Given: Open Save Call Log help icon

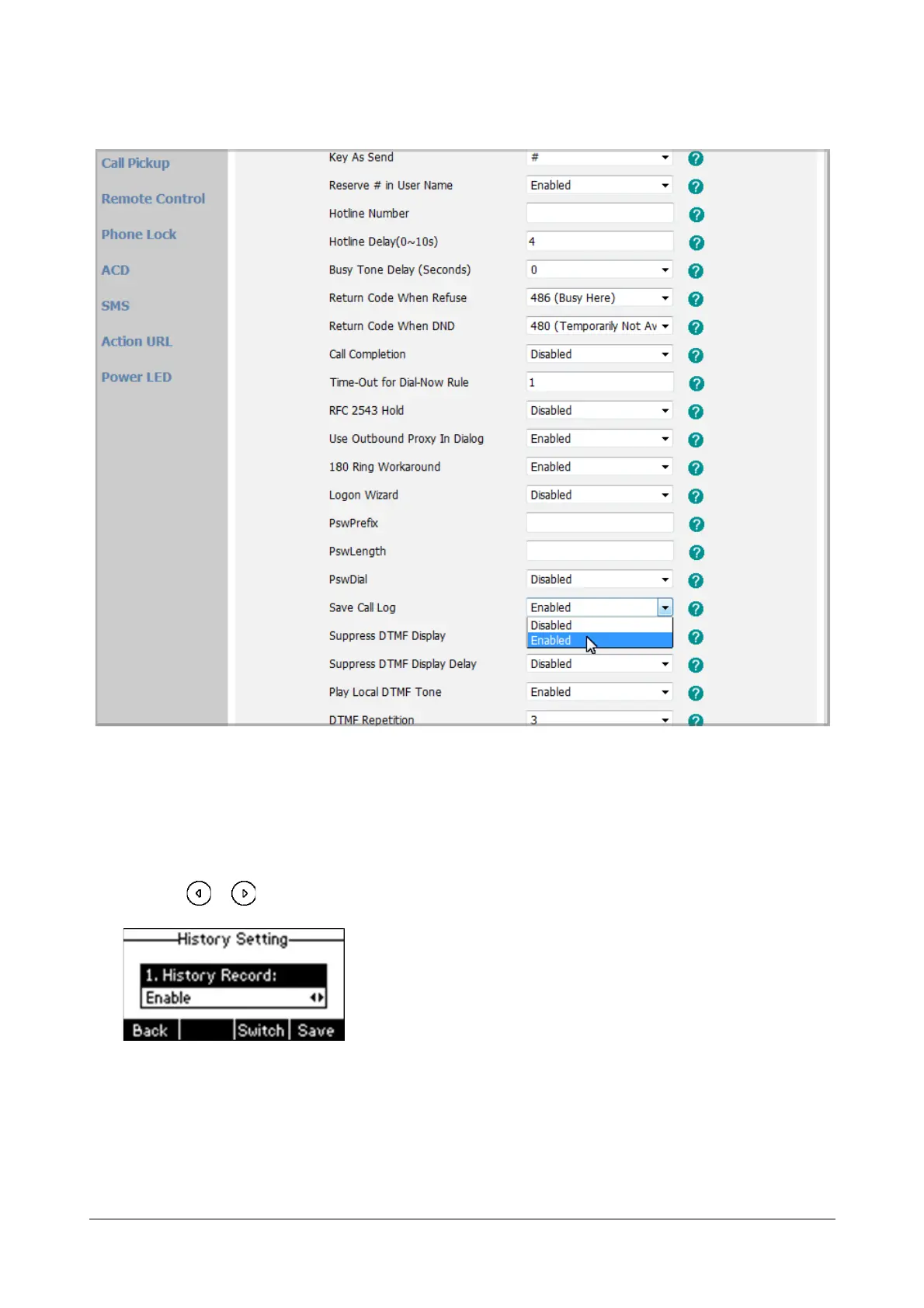Looking at the screenshot, I should [696, 609].
